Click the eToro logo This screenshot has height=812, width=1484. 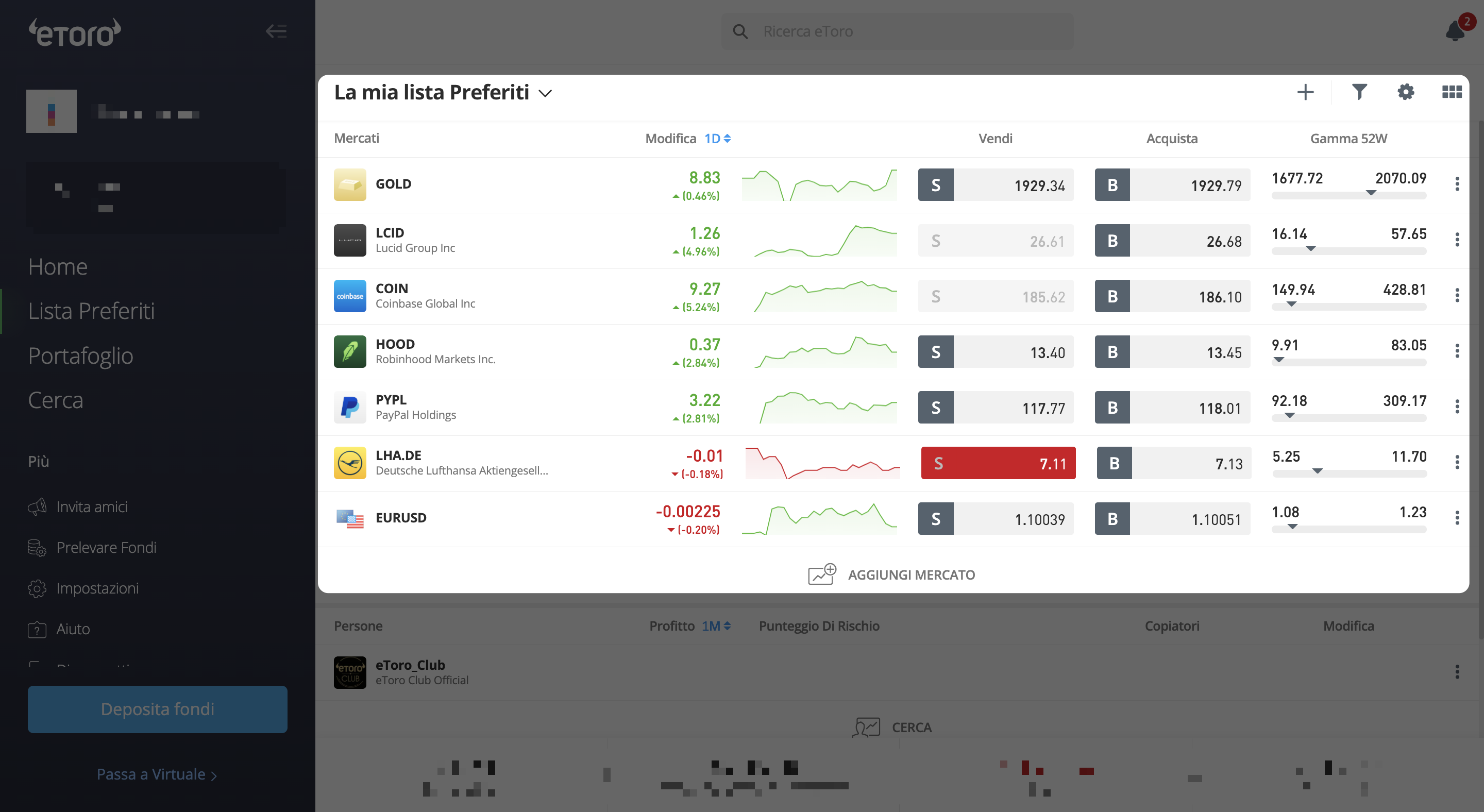75,32
